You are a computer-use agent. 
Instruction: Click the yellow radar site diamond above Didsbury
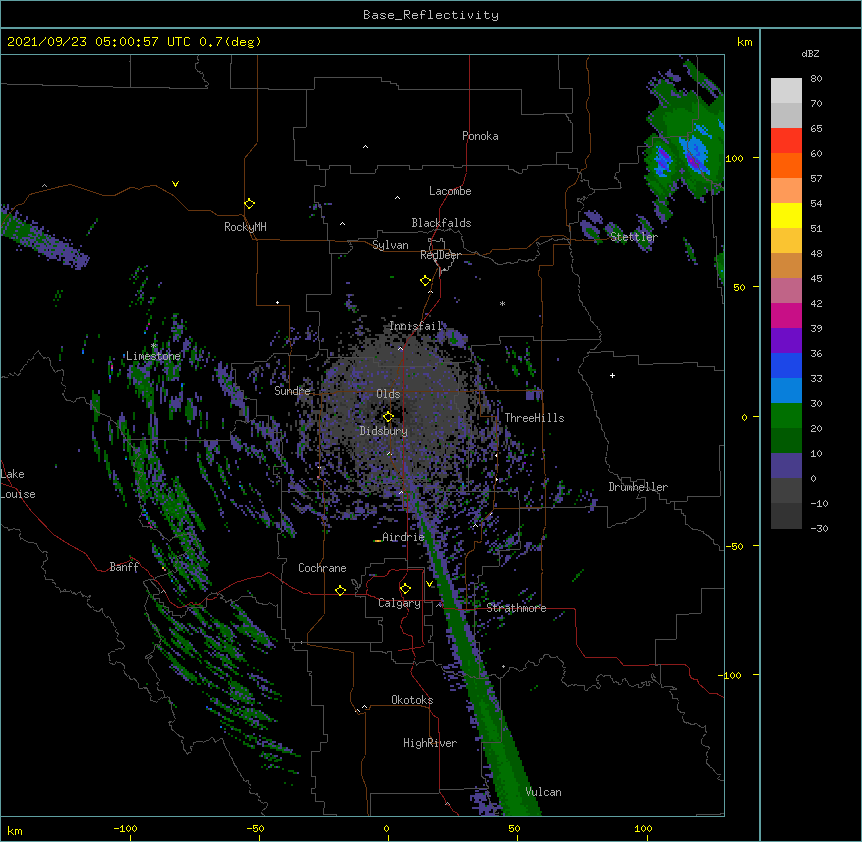point(388,416)
